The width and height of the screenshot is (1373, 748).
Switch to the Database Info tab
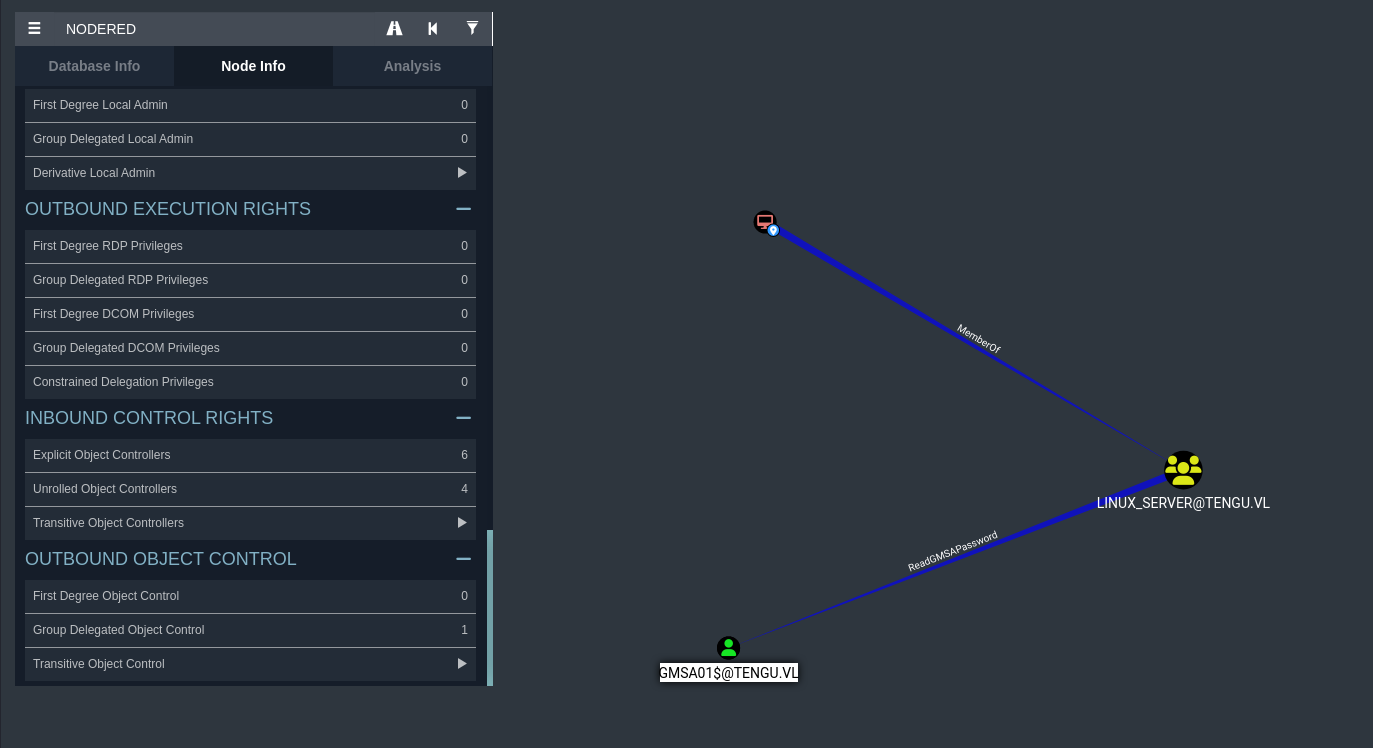pos(94,66)
